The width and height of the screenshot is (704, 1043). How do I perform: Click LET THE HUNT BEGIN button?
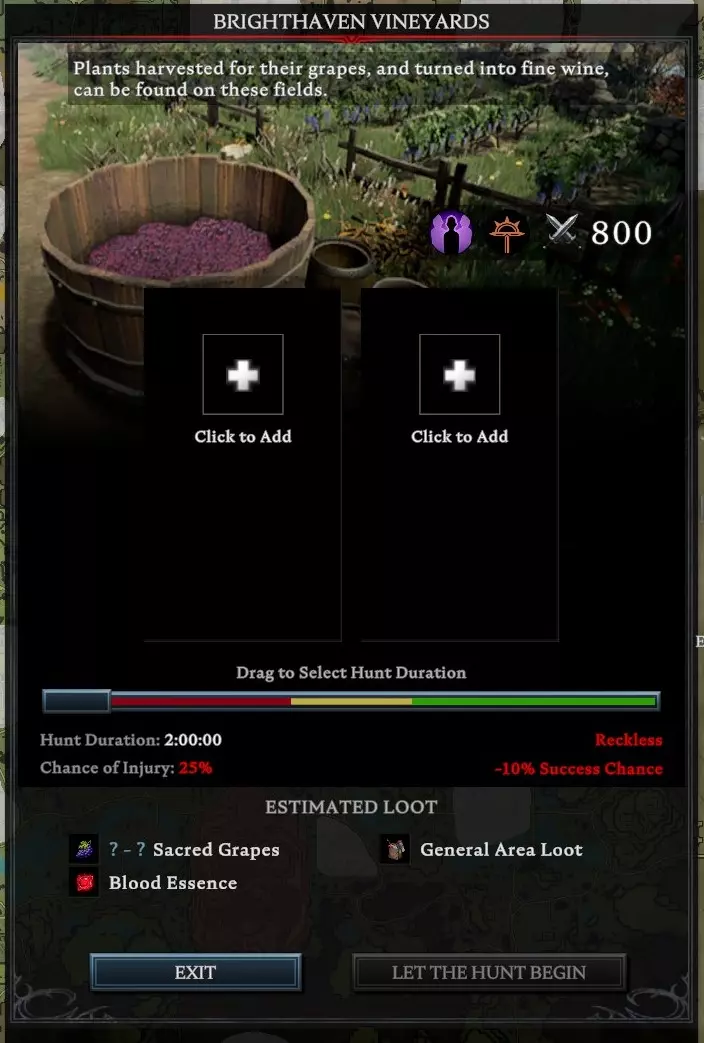click(489, 972)
